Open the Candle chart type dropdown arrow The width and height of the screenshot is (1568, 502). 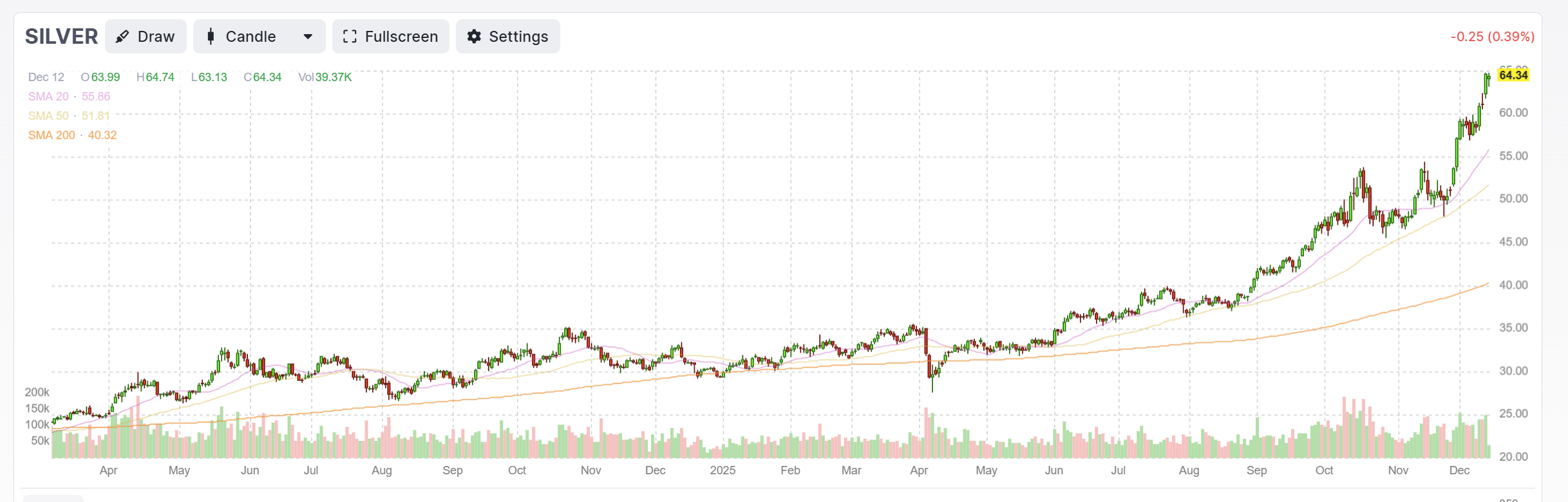coord(308,37)
